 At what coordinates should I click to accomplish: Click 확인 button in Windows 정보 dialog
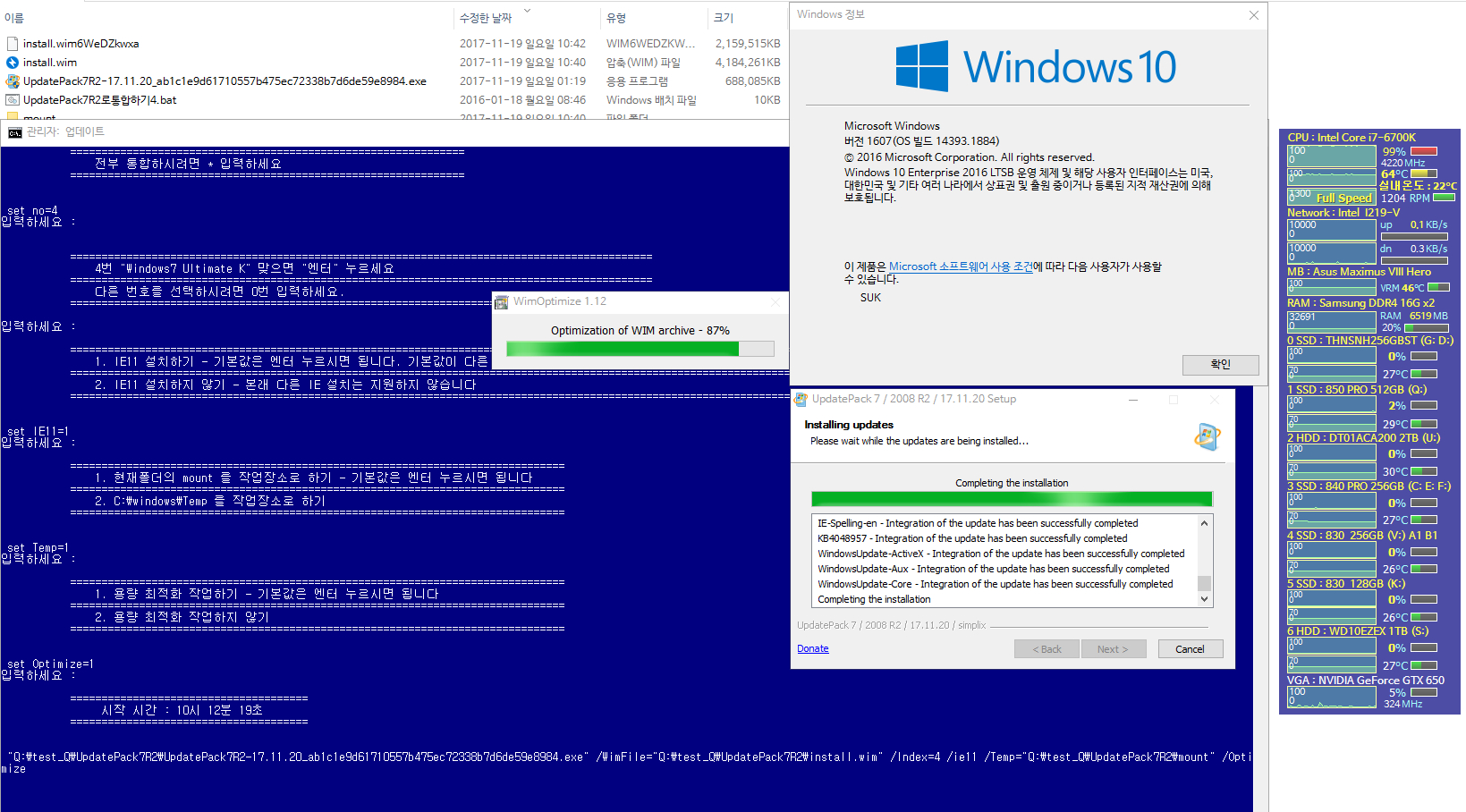[x=1220, y=365]
